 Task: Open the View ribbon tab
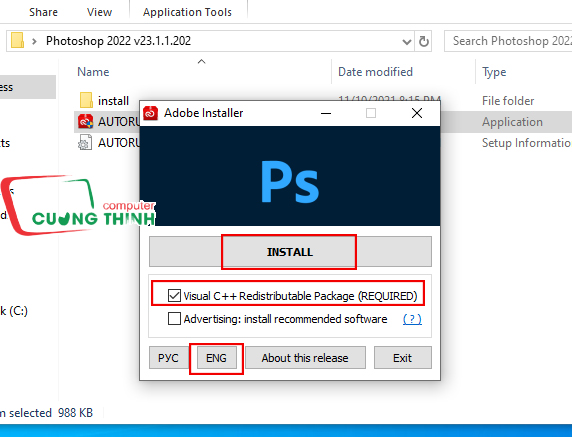[x=99, y=12]
